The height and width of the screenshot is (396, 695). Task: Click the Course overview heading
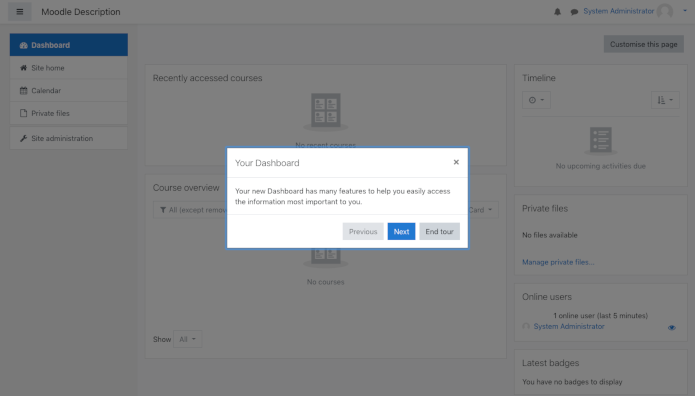(186, 188)
